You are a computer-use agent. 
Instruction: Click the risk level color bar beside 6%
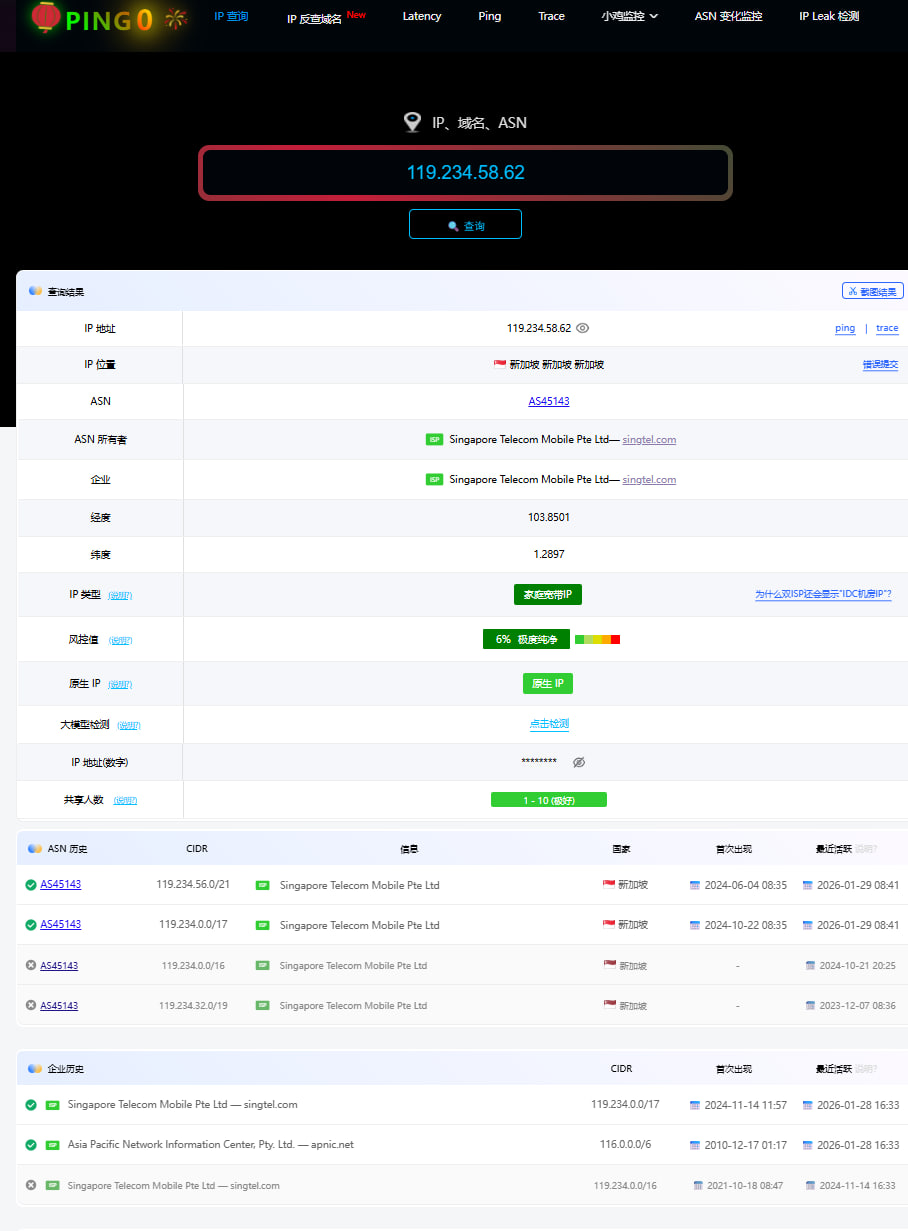coord(597,639)
